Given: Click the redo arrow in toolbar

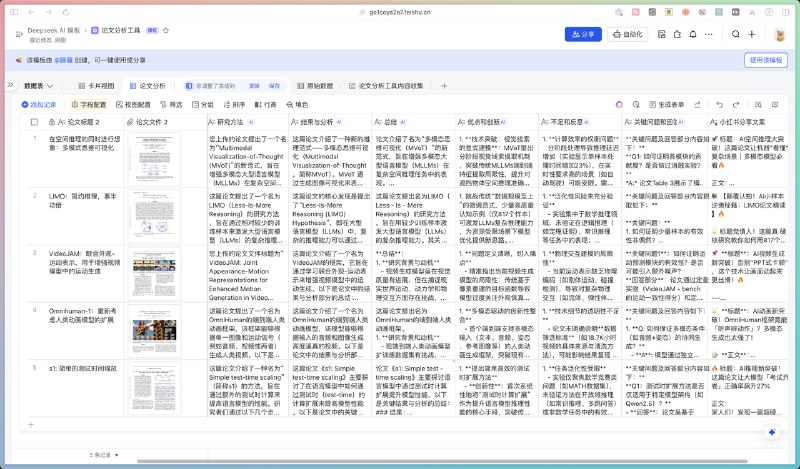Looking at the screenshot, I should [x=736, y=105].
